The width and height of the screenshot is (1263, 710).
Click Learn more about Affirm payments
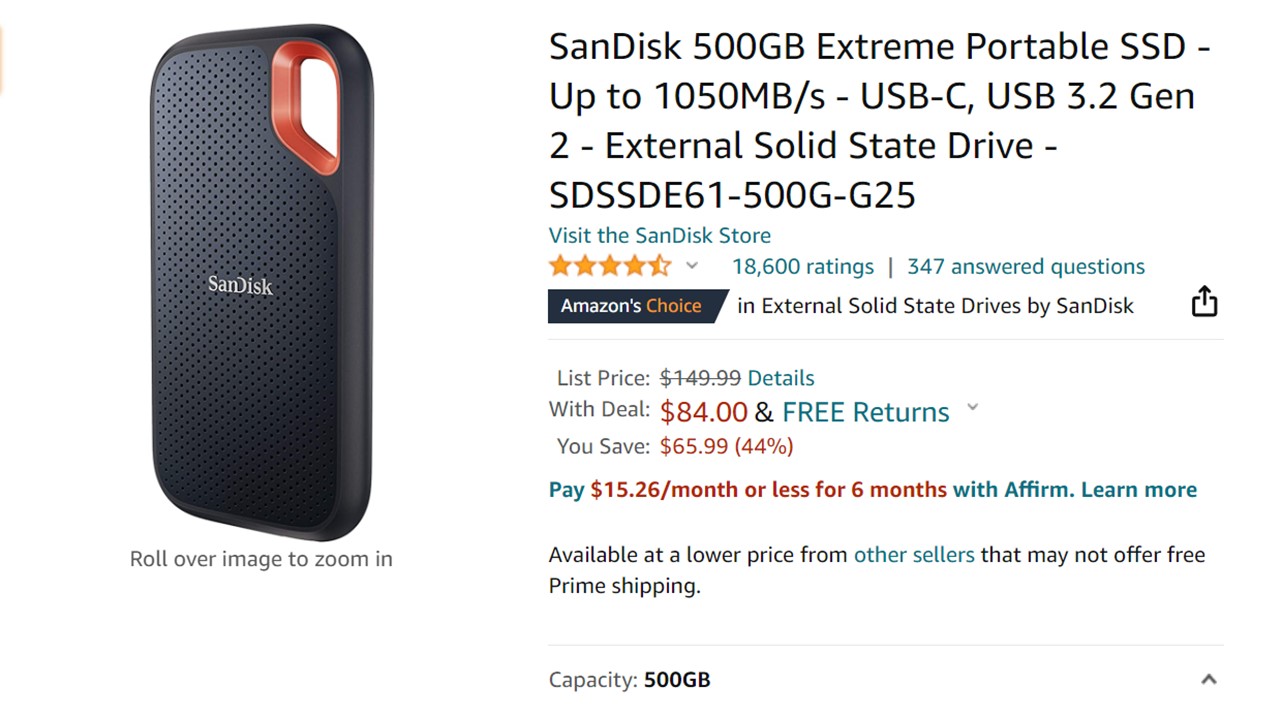tap(1138, 489)
